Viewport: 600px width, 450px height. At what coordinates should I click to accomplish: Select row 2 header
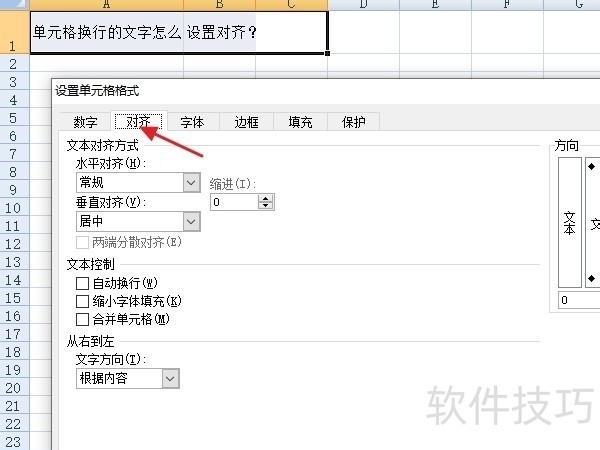pyautogui.click(x=15, y=64)
